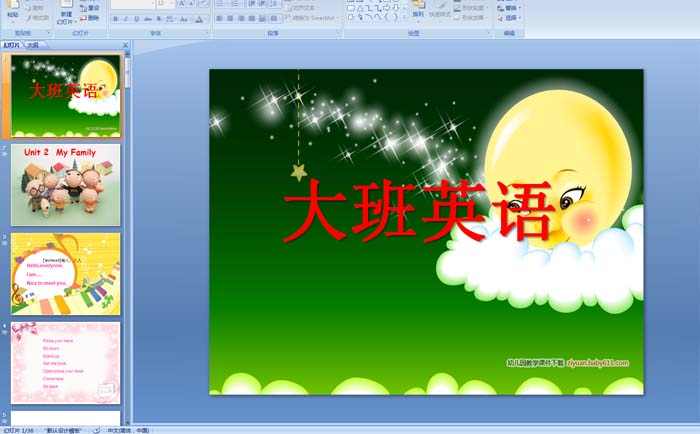The width and height of the screenshot is (700, 434).
Task: Pick the rectangle shape in shapes gallery
Action: pyautogui.click(x=351, y=8)
